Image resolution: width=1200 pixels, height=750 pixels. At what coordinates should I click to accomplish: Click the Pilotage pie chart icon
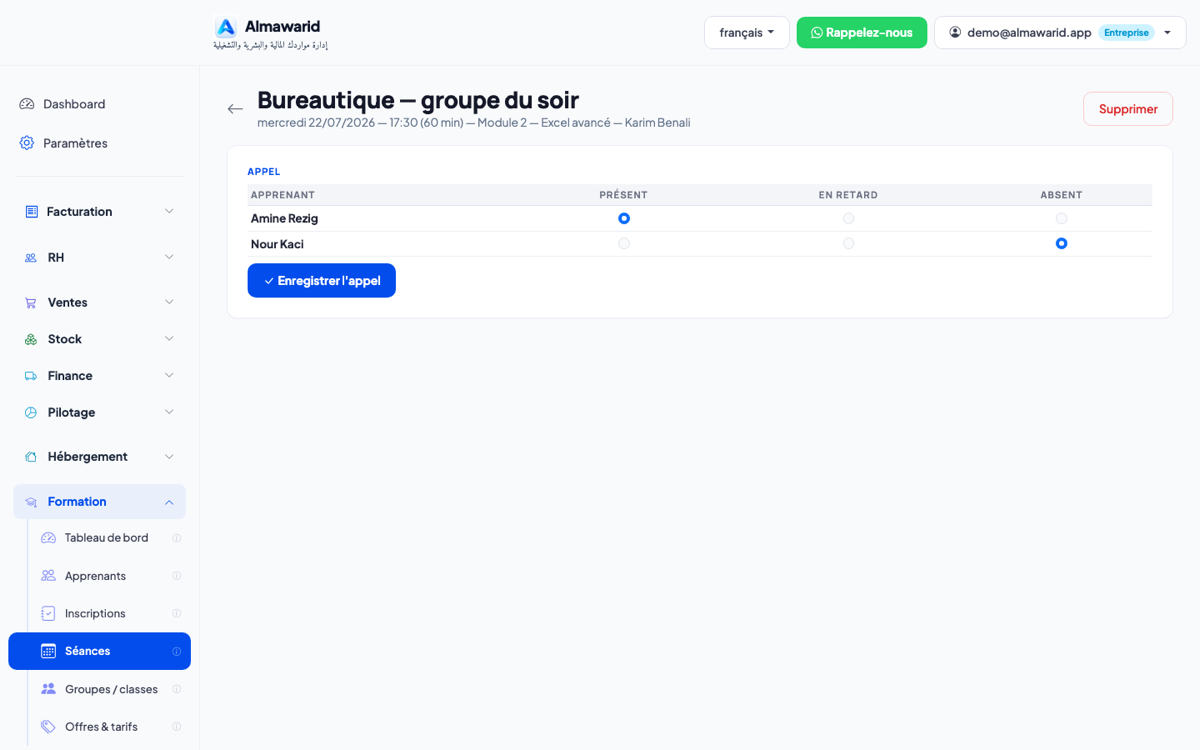(x=31, y=413)
